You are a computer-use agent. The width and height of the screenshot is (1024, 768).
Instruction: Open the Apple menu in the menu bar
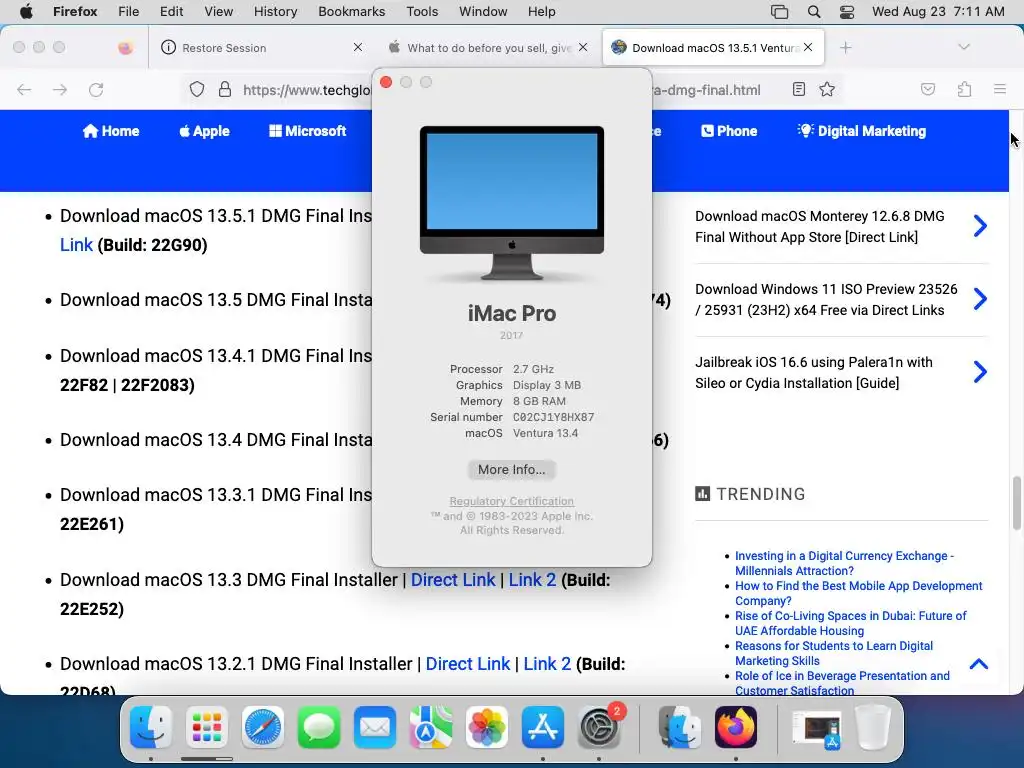[26, 11]
